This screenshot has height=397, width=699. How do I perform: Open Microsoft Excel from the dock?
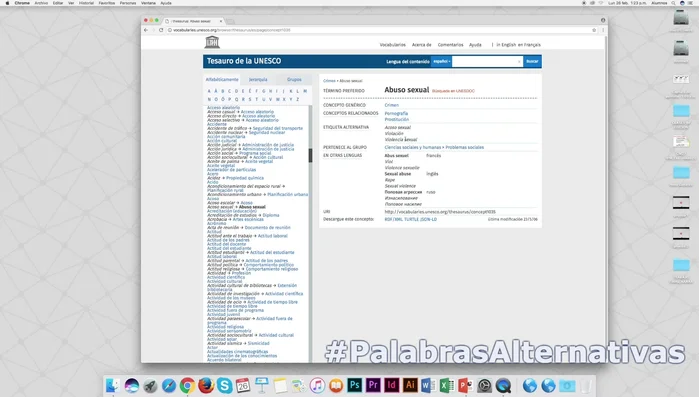(x=447, y=385)
